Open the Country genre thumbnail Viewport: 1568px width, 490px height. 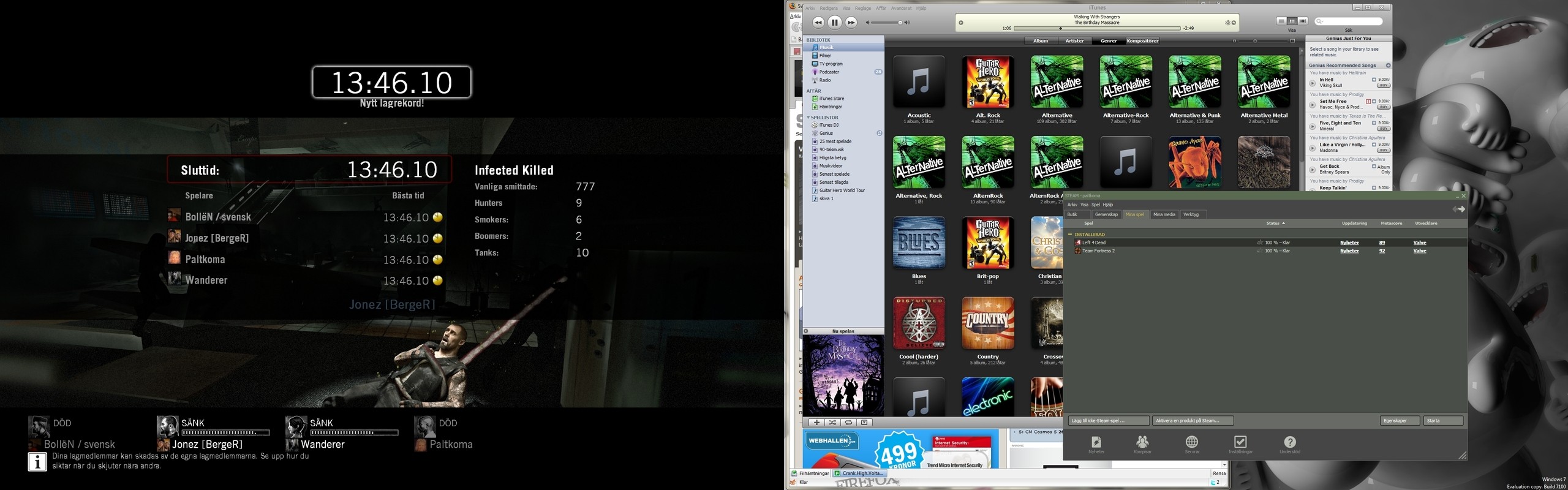click(988, 323)
